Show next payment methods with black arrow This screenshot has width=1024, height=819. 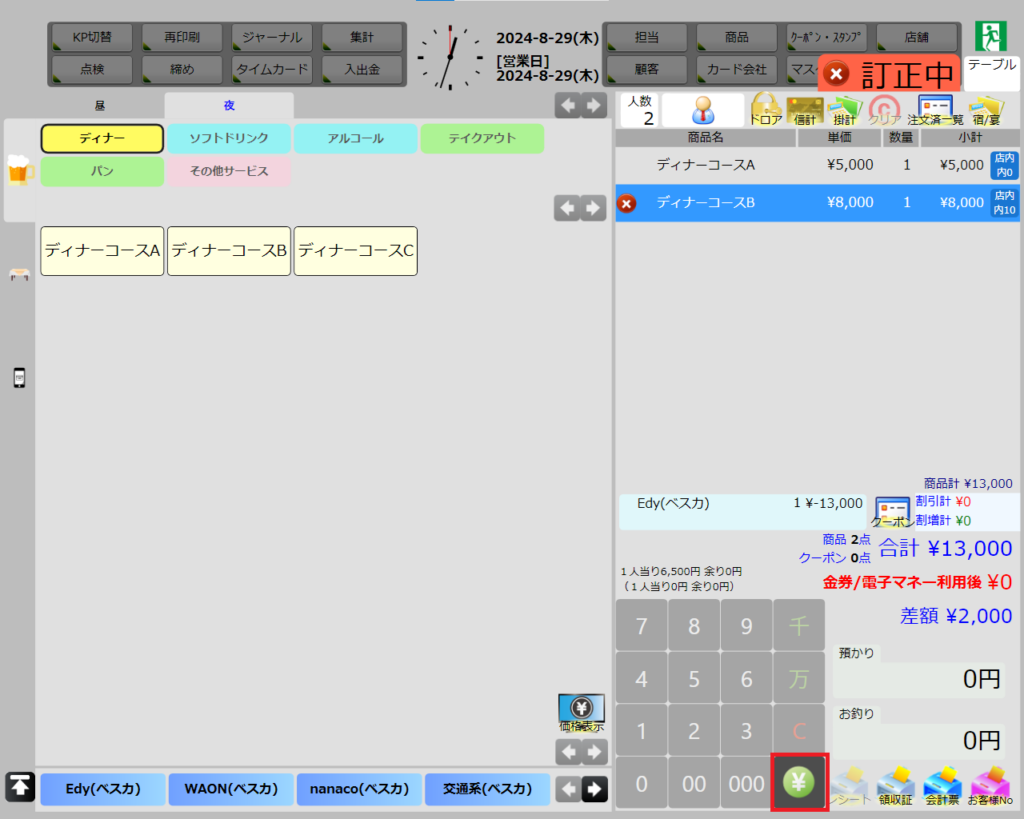pyautogui.click(x=594, y=789)
